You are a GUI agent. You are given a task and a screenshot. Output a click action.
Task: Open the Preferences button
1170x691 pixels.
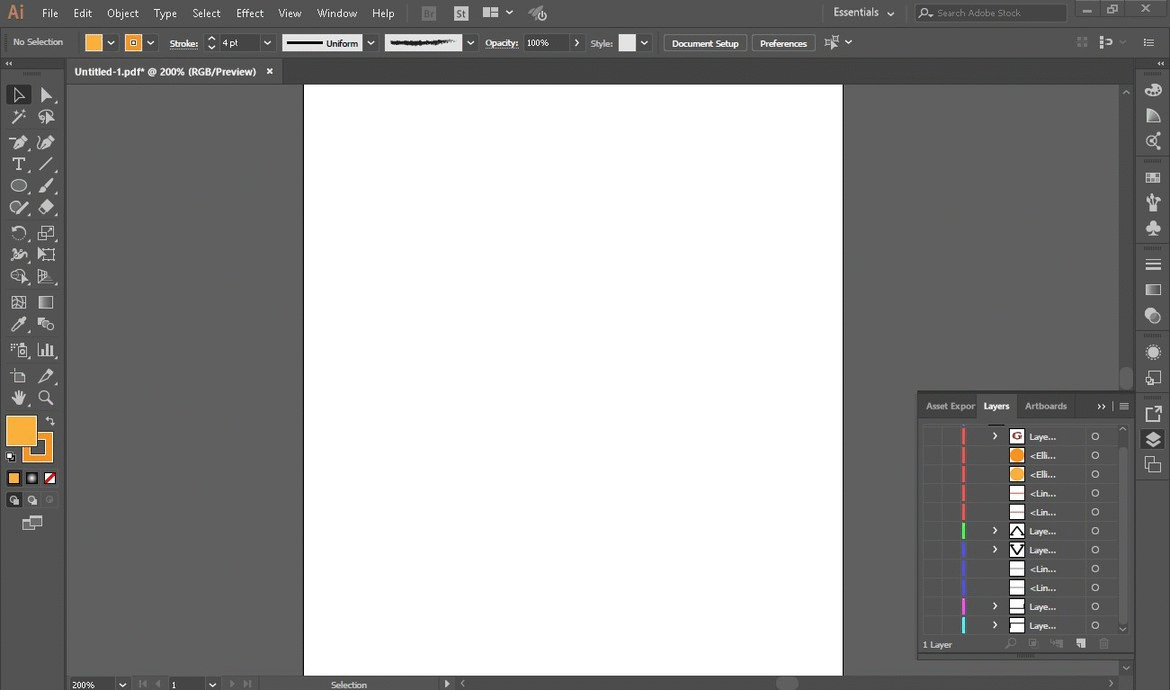783,42
